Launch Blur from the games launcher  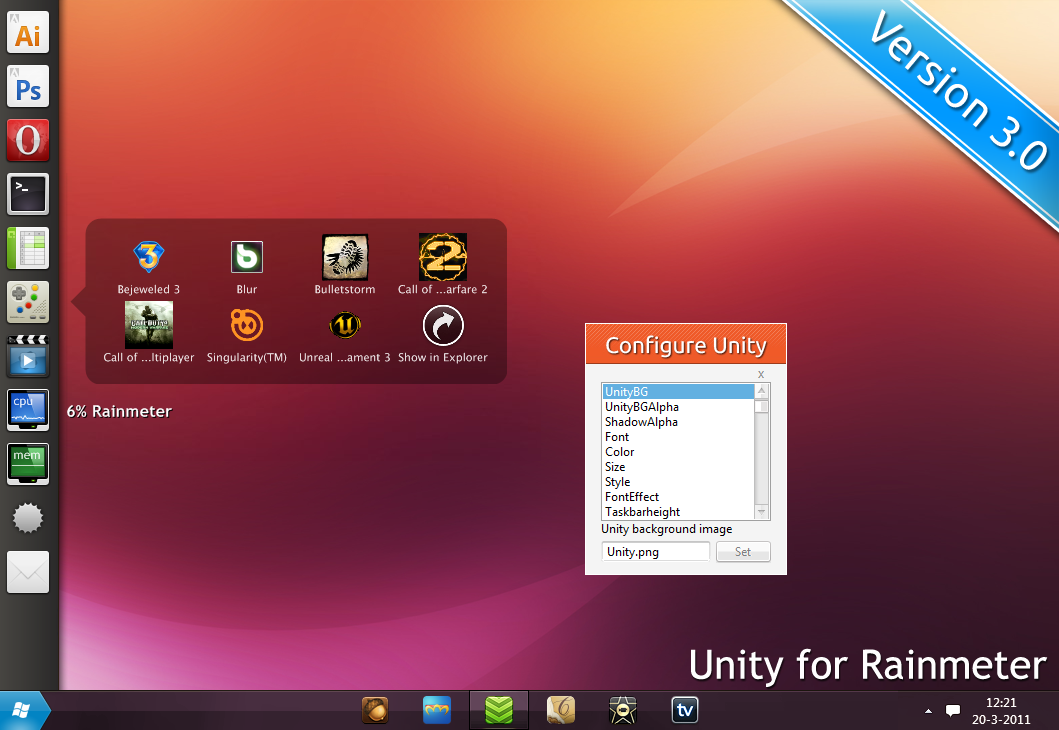[x=246, y=257]
